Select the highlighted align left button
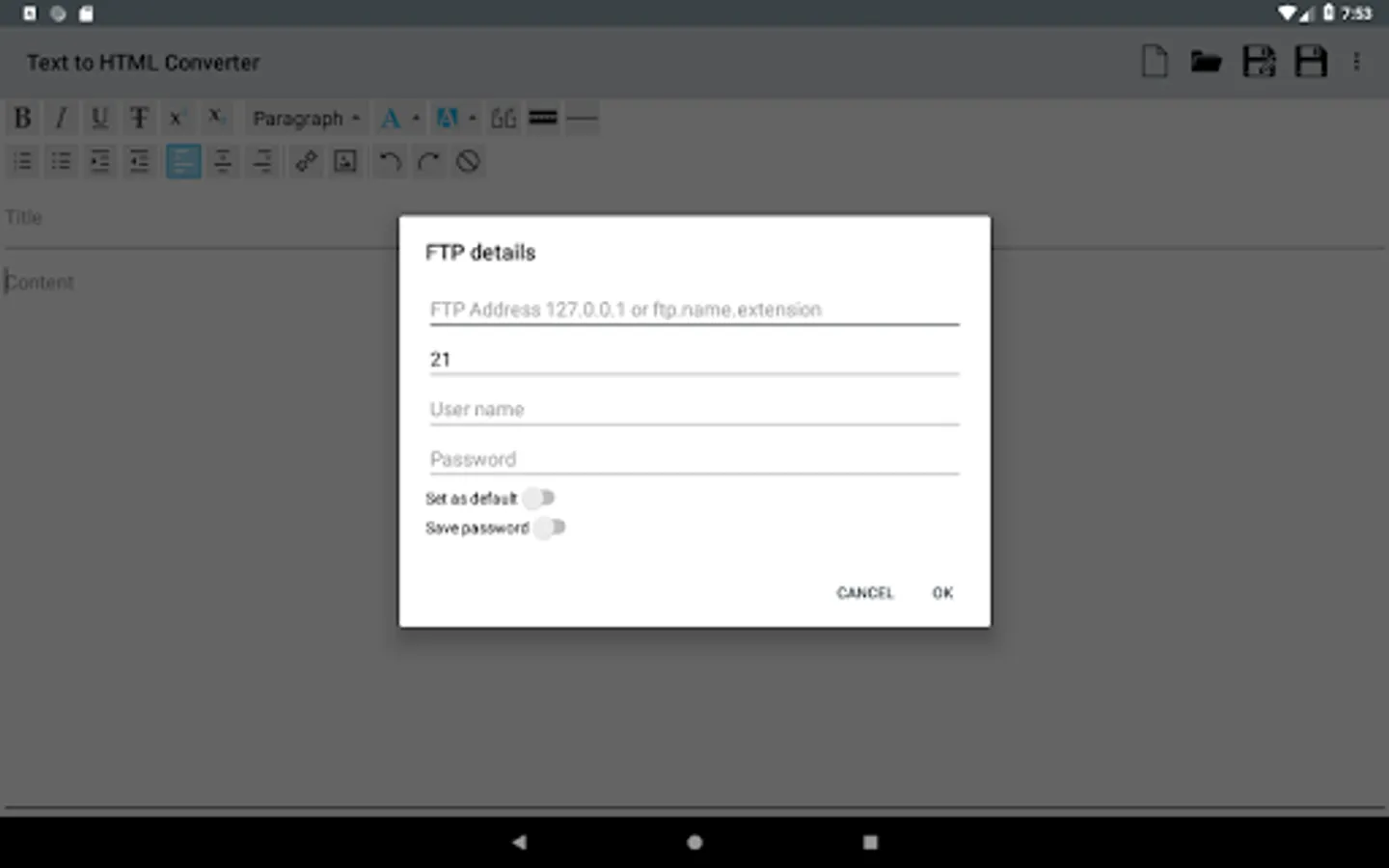1389x868 pixels. (183, 161)
